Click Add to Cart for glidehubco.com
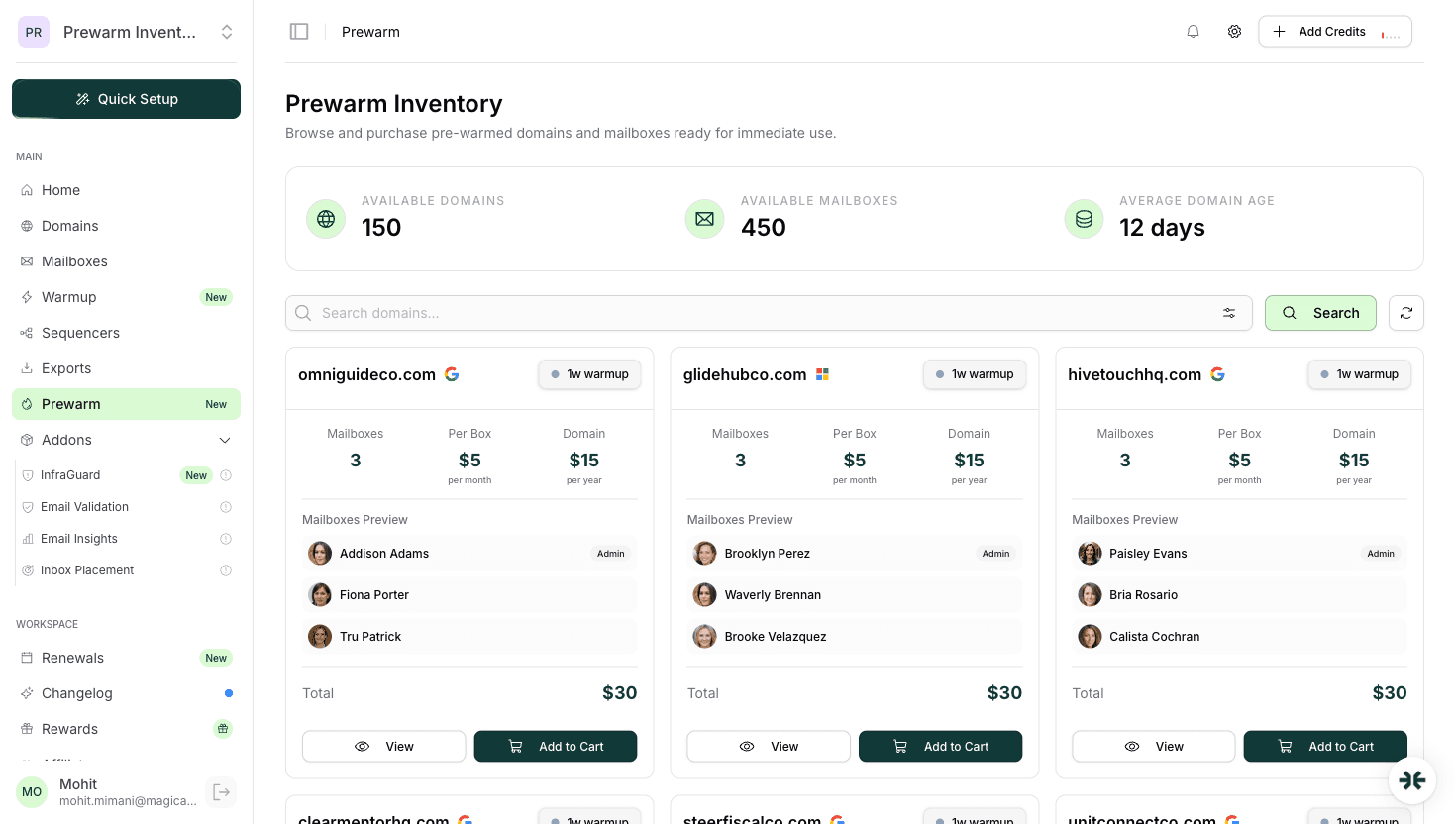Viewport: 1456px width, 824px height. coord(940,746)
